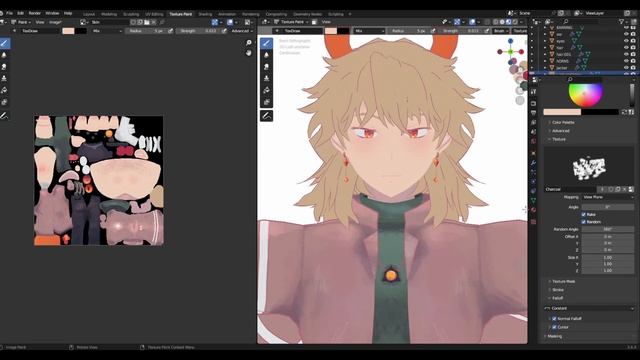Screen dimensions: 640x360
Task: Select the Smear tool in 3D viewport toolbar
Action: 267,67
